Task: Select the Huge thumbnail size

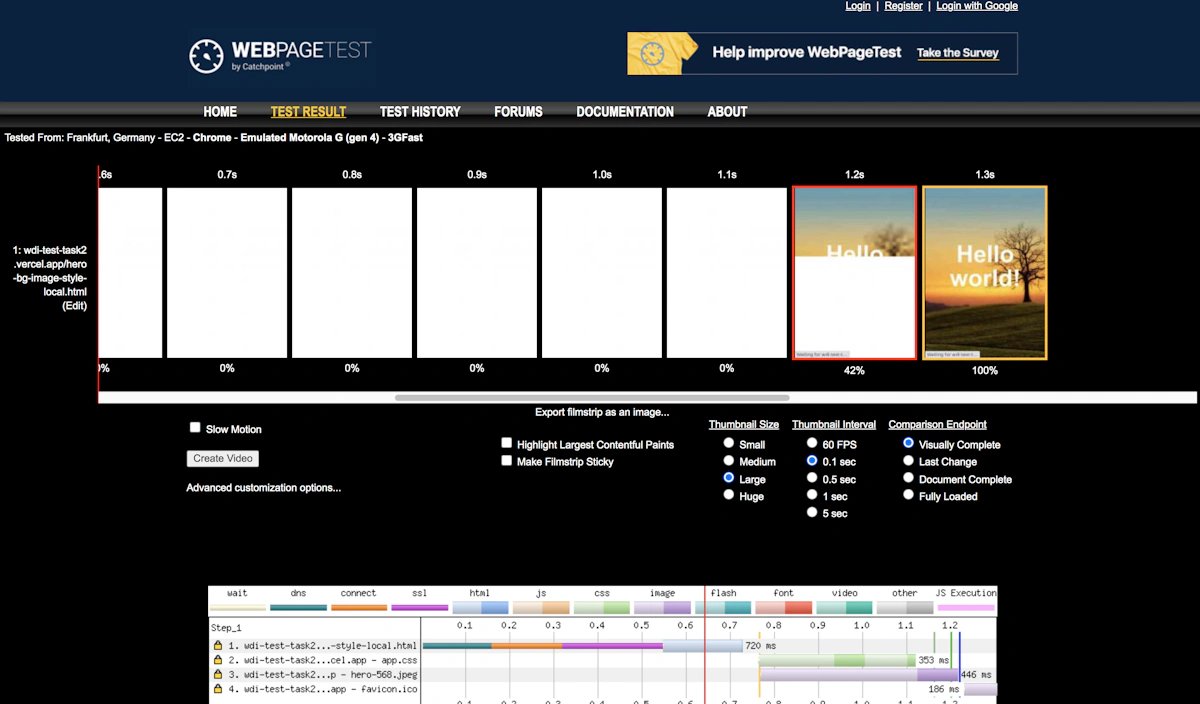Action: coord(729,495)
